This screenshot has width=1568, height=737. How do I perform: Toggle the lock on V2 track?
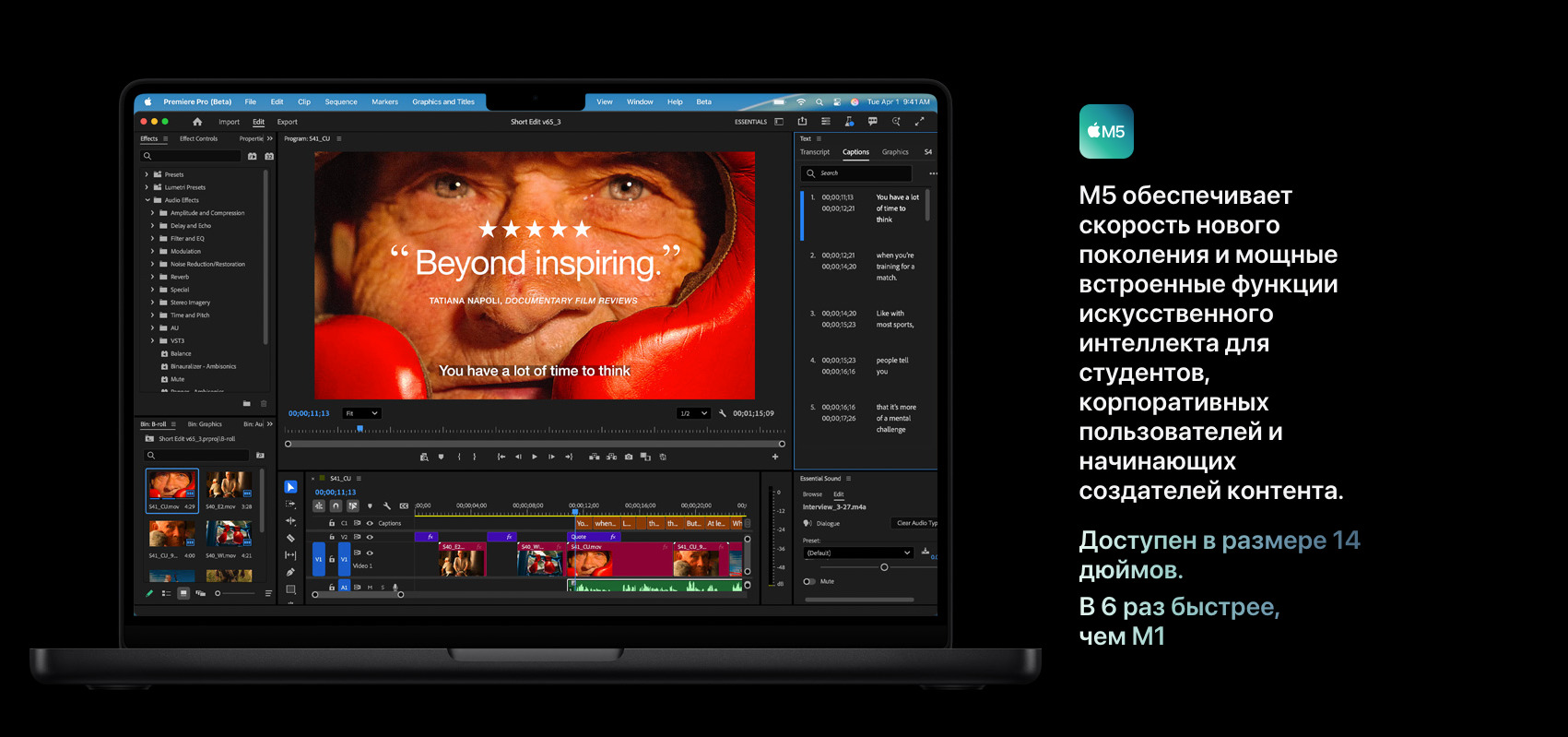point(332,537)
